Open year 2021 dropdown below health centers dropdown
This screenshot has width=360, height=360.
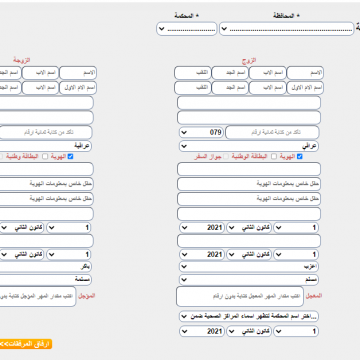(202, 331)
